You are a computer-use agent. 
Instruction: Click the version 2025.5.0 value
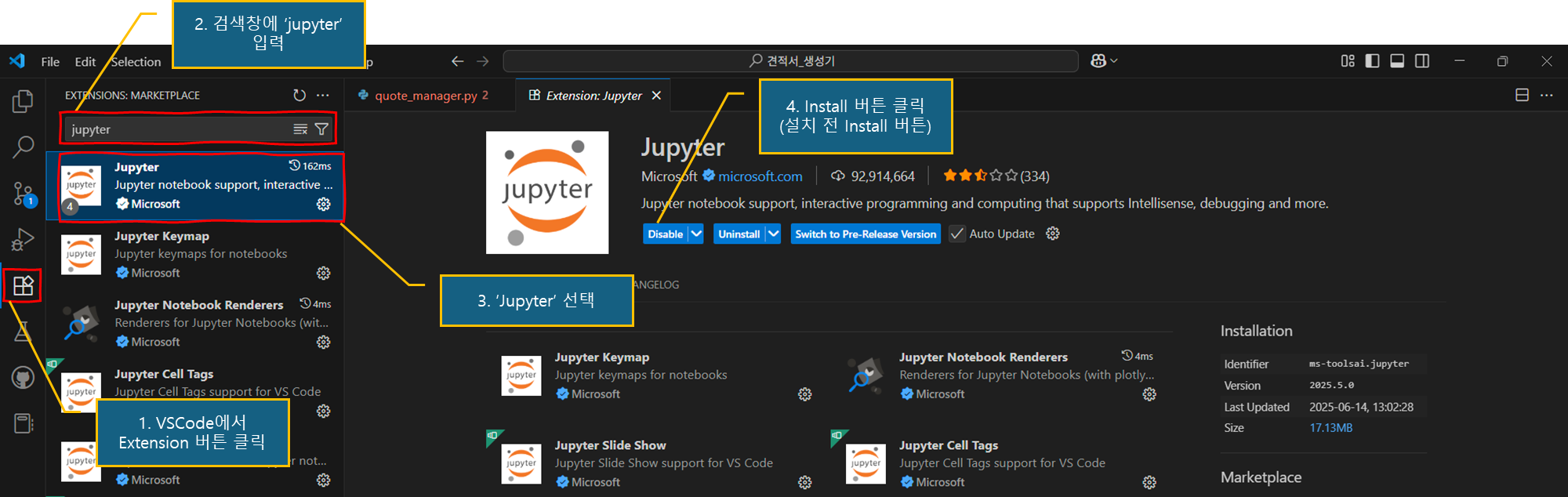[1331, 386]
